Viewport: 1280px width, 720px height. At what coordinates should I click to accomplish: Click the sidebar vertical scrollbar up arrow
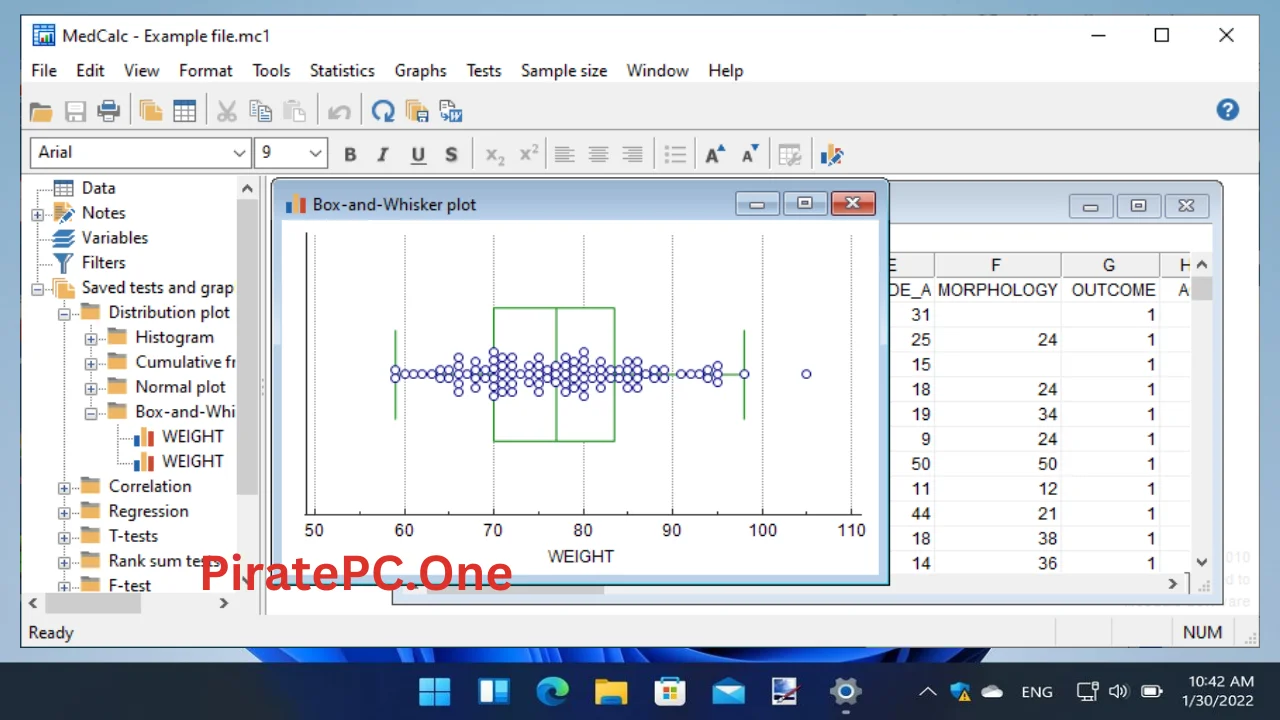coord(247,187)
